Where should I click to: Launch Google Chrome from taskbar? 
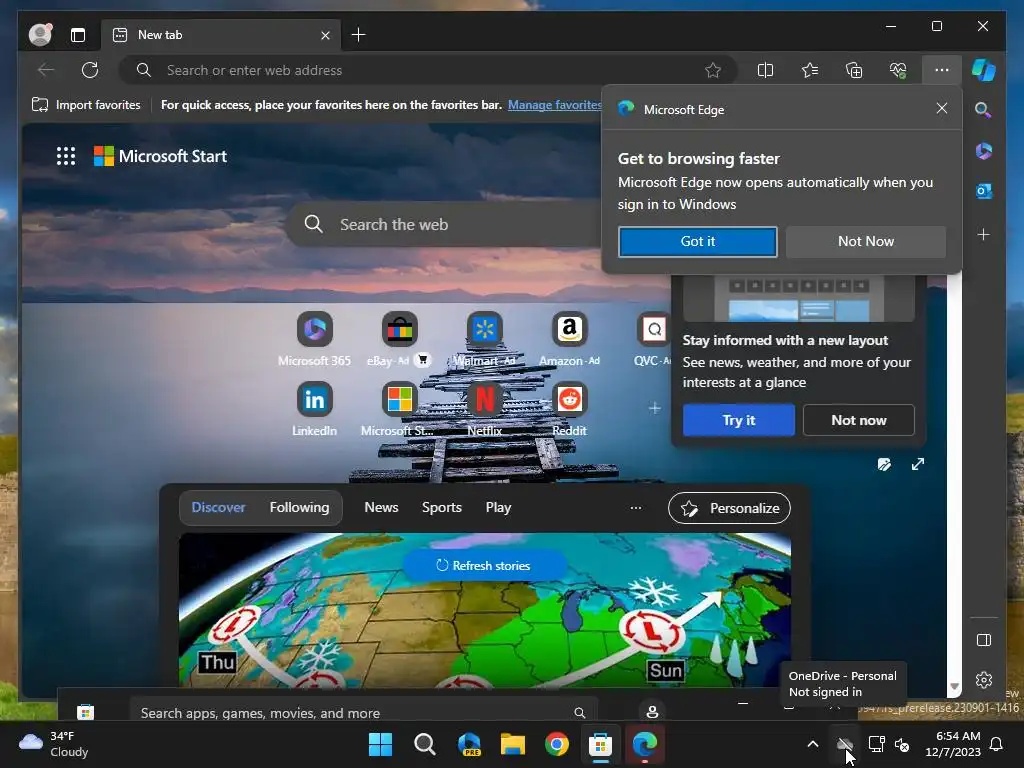coord(556,744)
